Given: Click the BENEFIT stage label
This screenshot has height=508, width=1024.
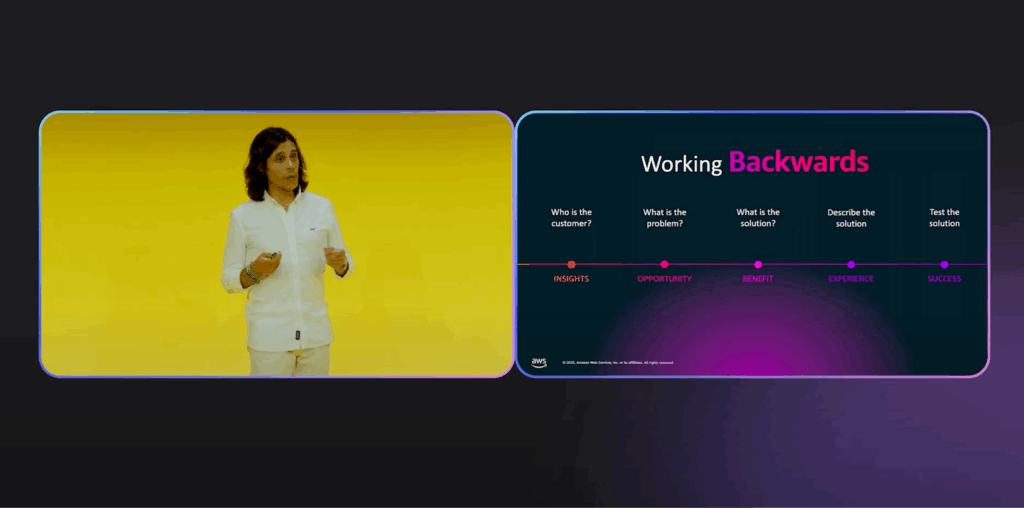Looking at the screenshot, I should [758, 279].
